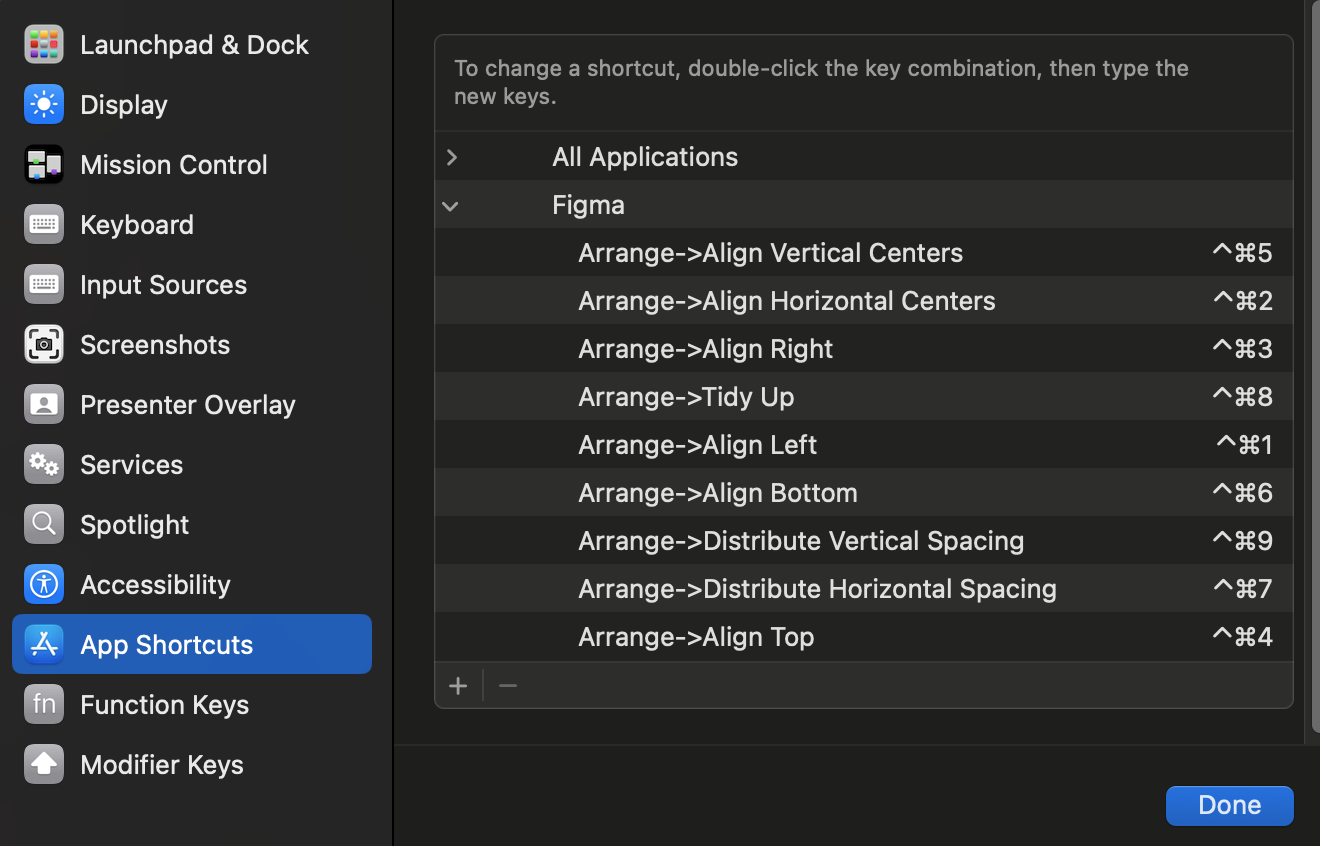
Task: Select Arrange->Align Left row
Action: [864, 445]
